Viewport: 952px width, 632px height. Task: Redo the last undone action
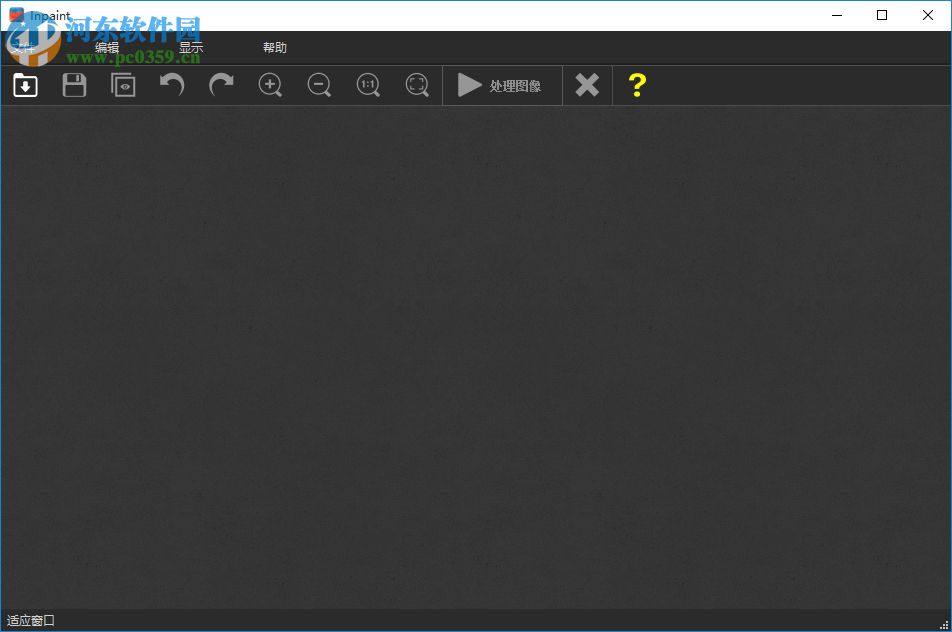[x=221, y=85]
